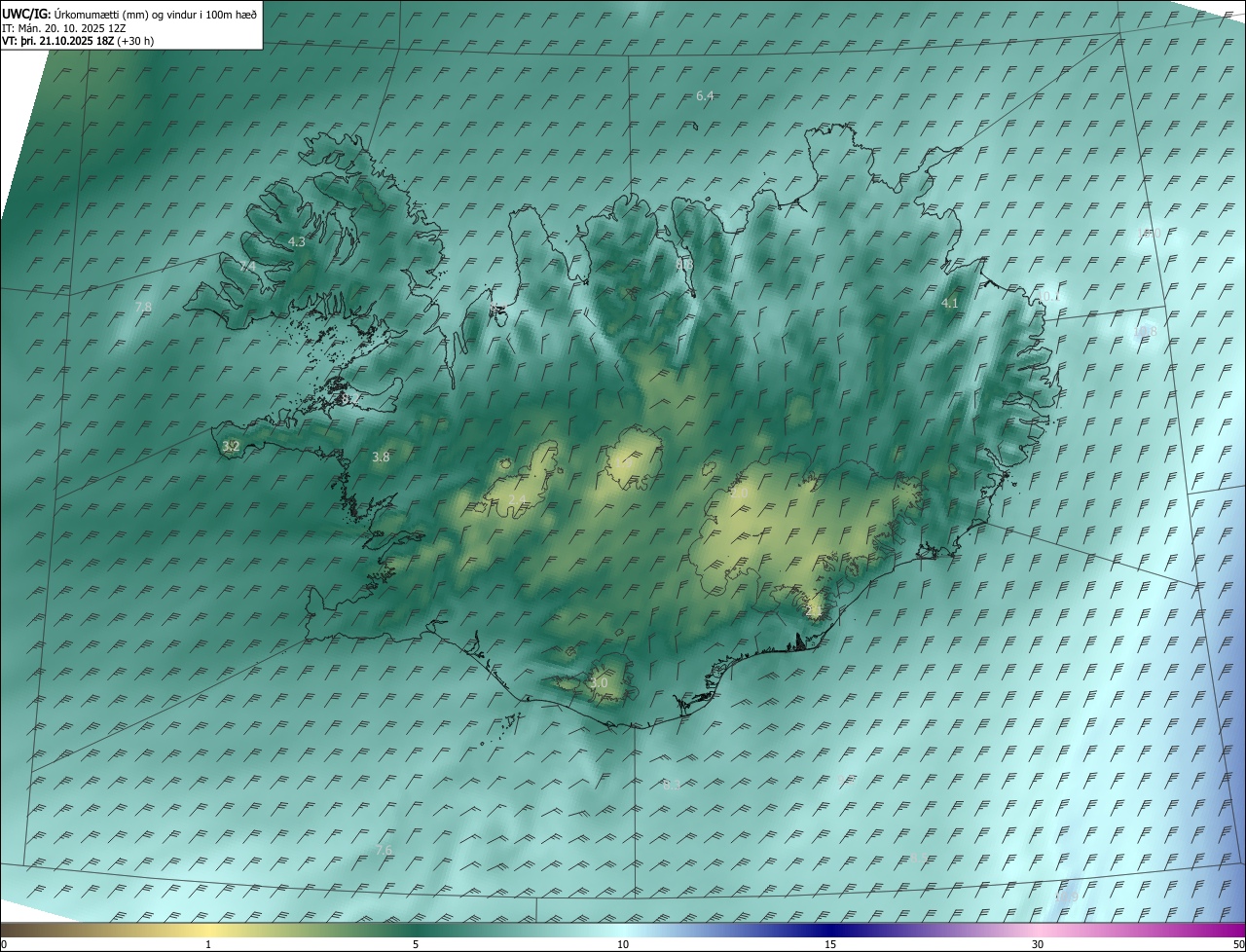
Task: Click the 3.8 value in west Iceland
Action: [381, 457]
